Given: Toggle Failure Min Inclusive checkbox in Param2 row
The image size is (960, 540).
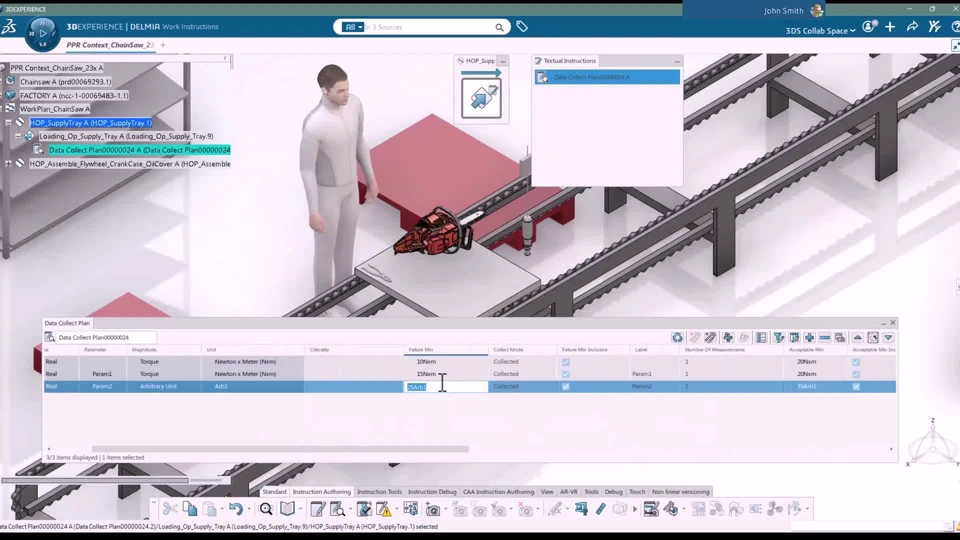Looking at the screenshot, I should (x=566, y=387).
